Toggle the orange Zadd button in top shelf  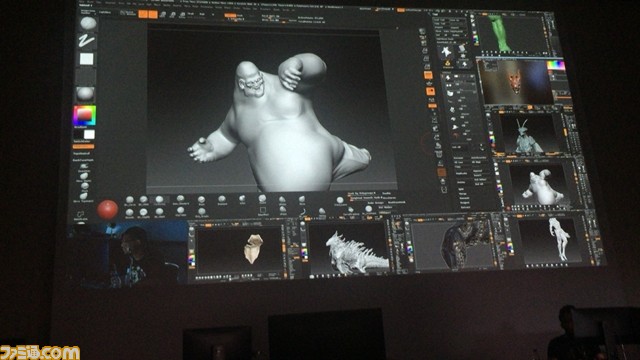click(231, 16)
